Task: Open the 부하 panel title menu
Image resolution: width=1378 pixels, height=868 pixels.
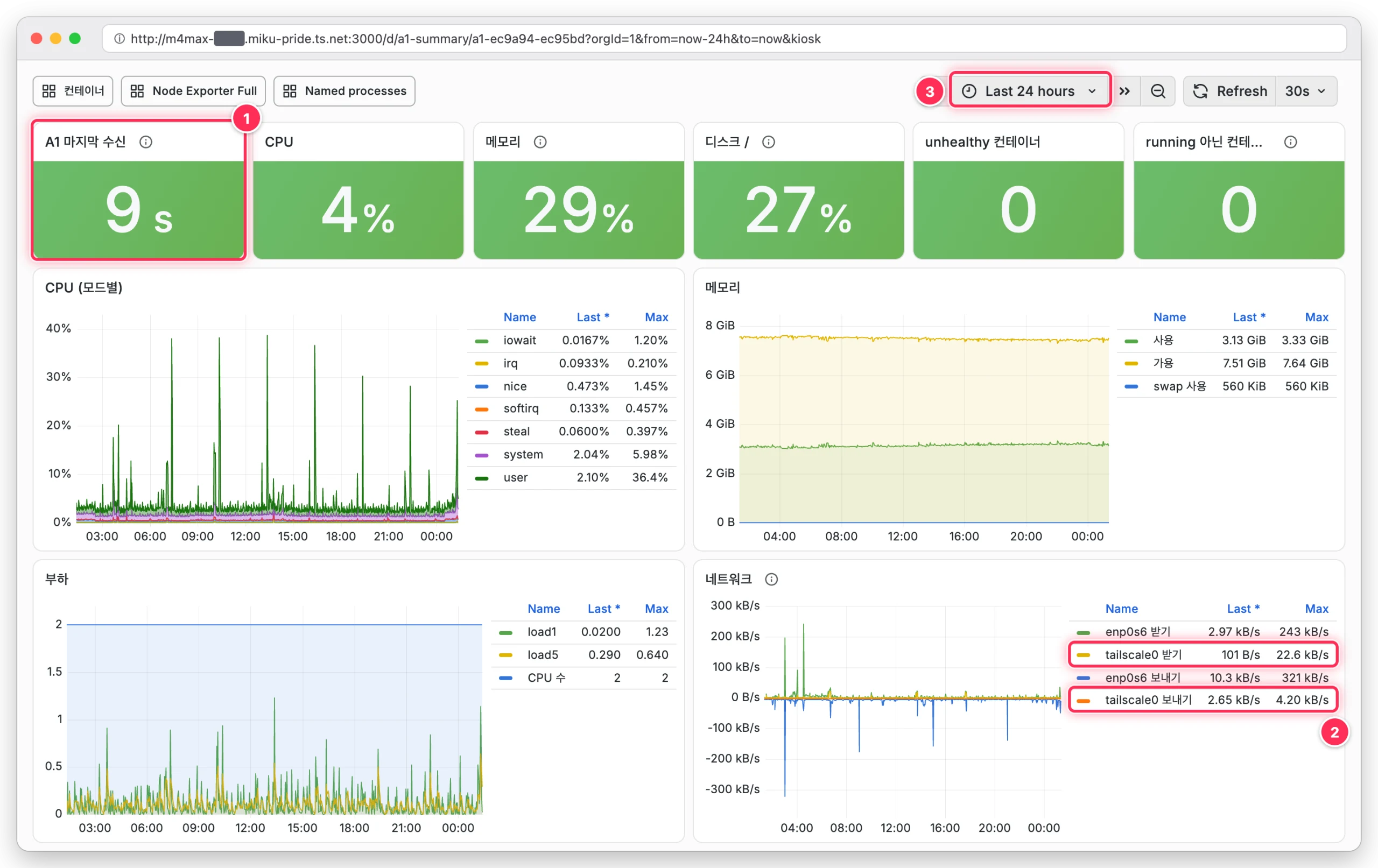Action: click(57, 579)
